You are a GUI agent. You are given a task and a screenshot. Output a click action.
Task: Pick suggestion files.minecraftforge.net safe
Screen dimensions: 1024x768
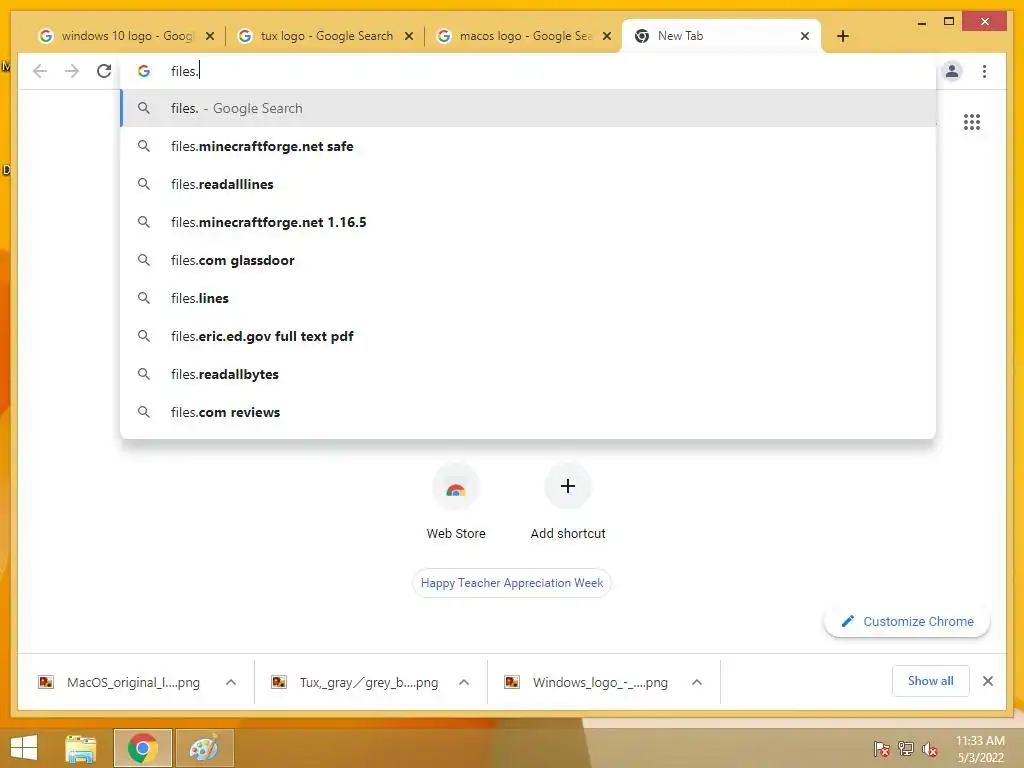click(528, 146)
